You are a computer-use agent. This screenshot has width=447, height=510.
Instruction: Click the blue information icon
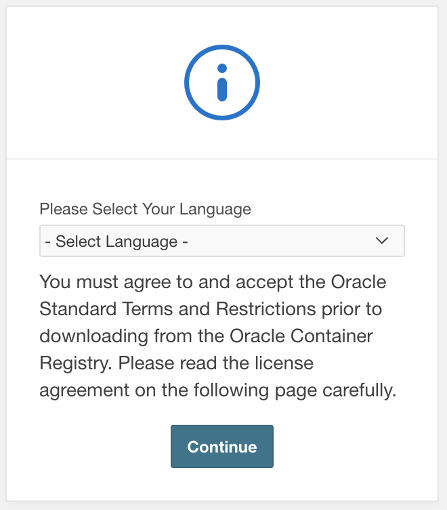222,82
